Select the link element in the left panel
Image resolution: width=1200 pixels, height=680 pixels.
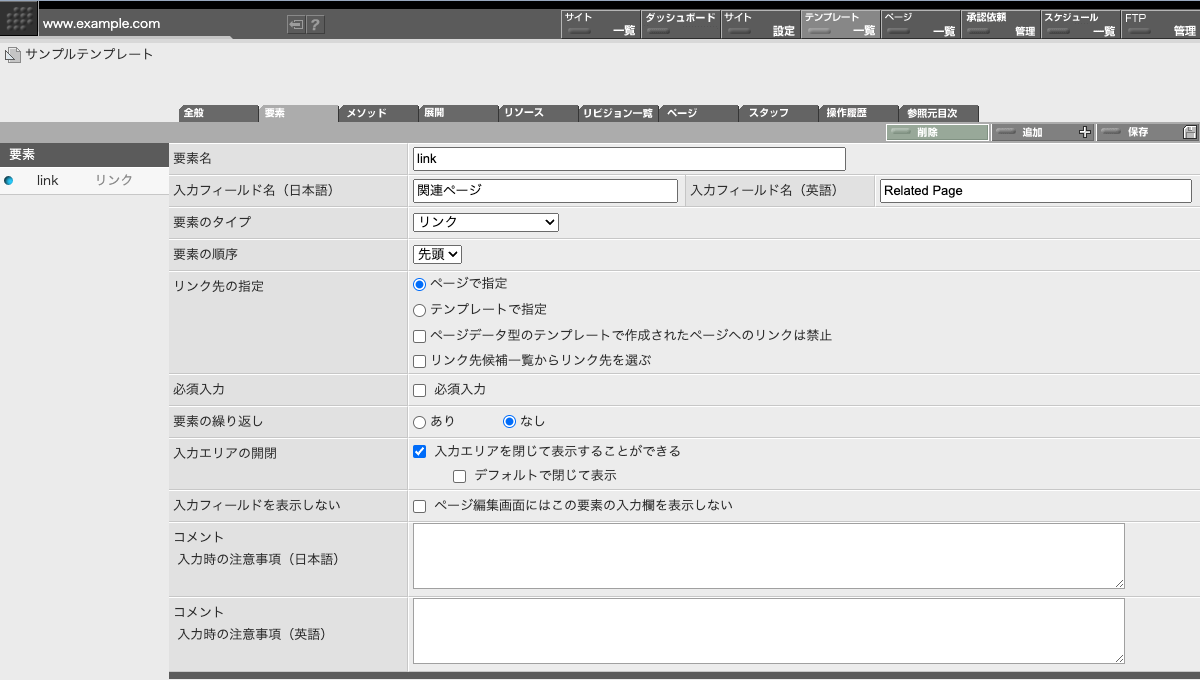point(47,180)
